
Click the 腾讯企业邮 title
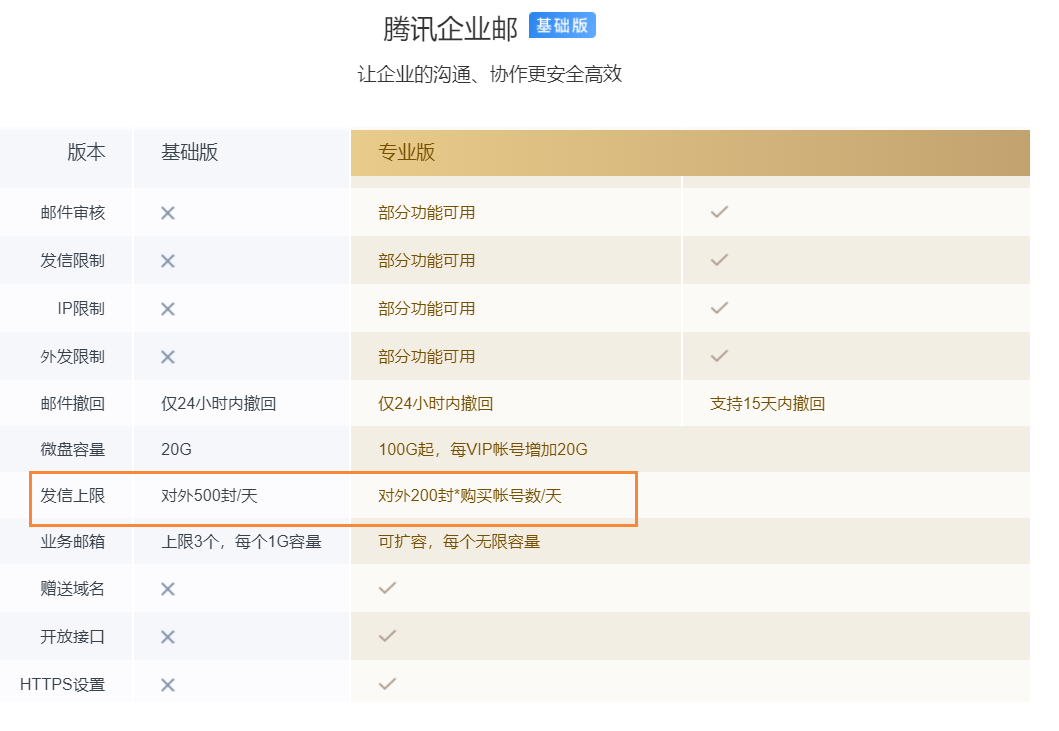tap(450, 29)
